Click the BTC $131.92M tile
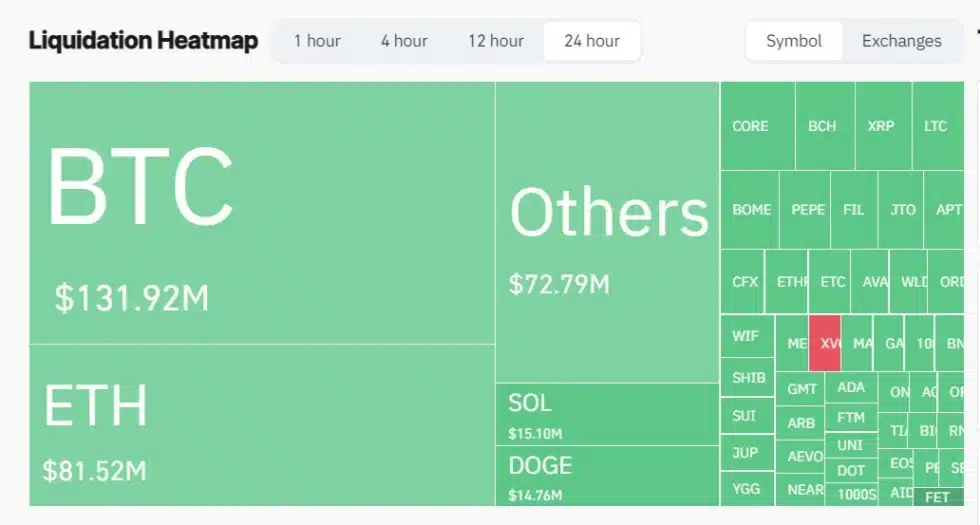The height and width of the screenshot is (525, 980). [262, 213]
